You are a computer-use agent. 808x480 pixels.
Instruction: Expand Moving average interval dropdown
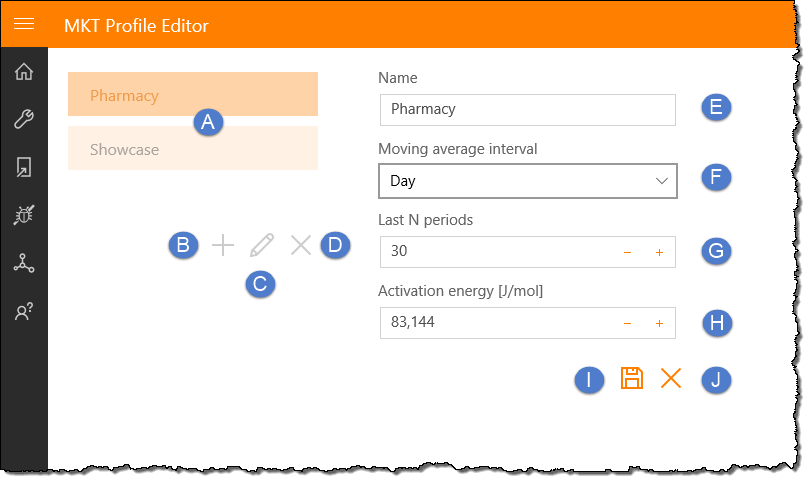[x=528, y=181]
